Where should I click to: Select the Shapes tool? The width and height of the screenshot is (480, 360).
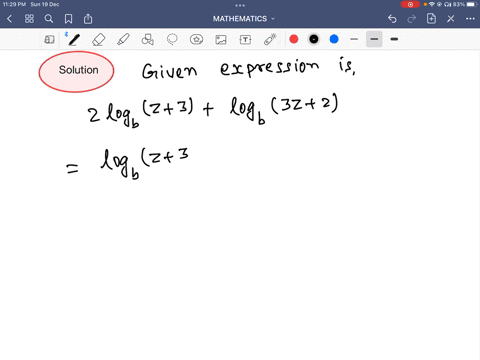[147, 39]
